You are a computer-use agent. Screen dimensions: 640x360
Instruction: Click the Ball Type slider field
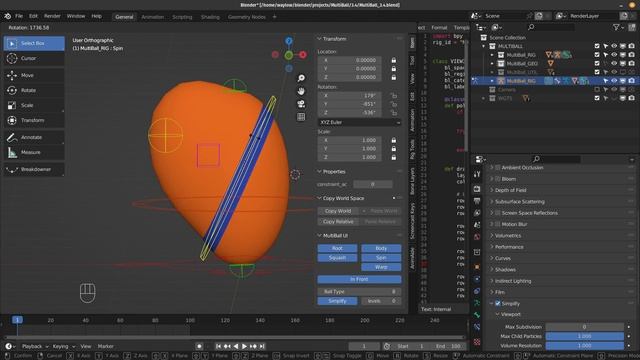tap(359, 291)
